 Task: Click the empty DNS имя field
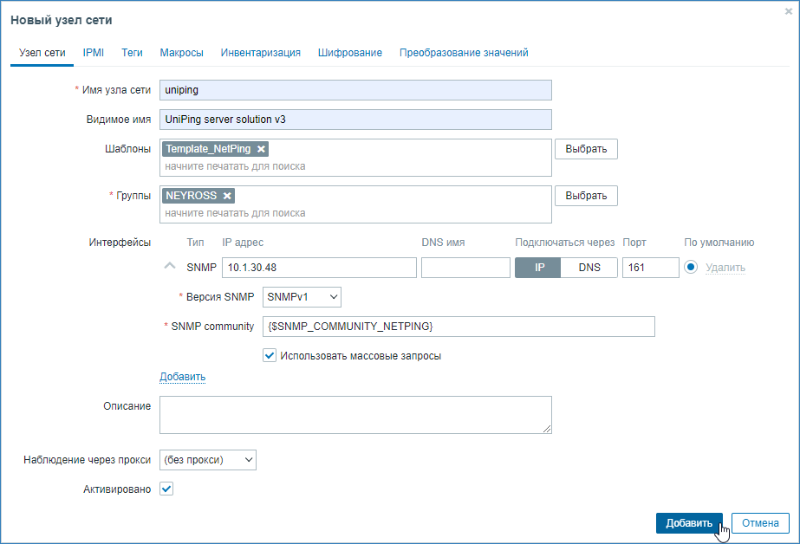(x=466, y=267)
